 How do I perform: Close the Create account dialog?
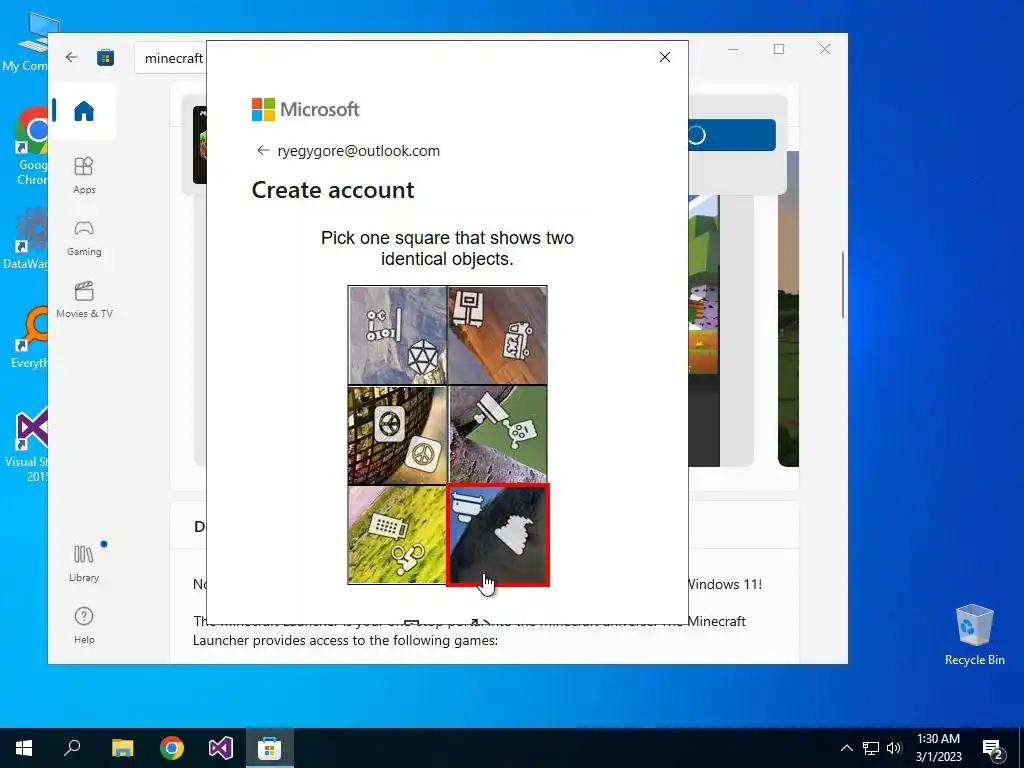click(665, 57)
